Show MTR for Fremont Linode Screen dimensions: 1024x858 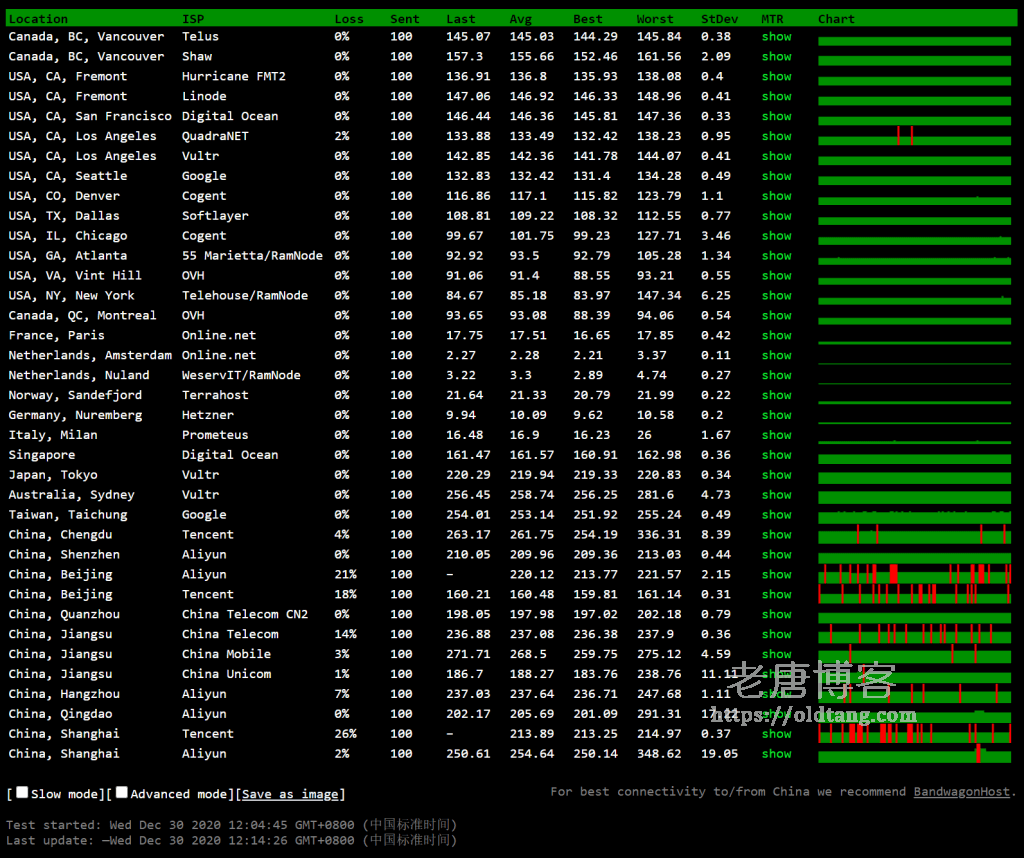click(x=776, y=96)
